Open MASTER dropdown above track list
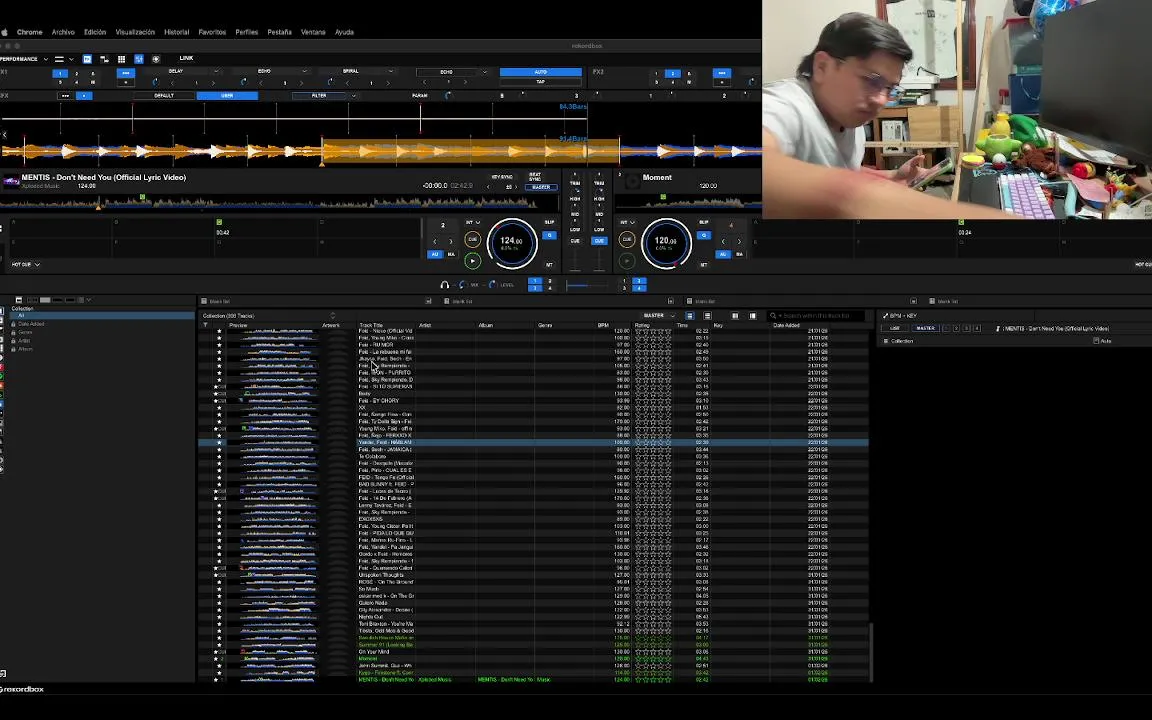 658,316
